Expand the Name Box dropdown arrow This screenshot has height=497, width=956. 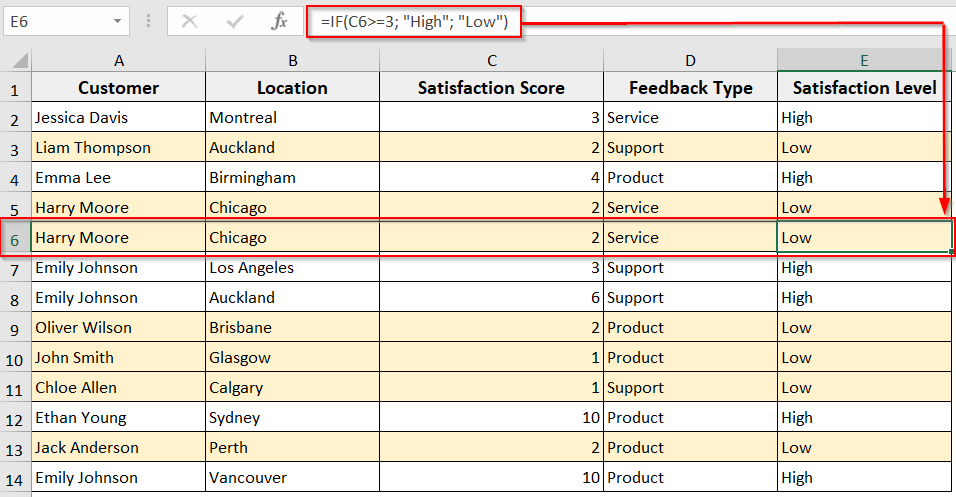tap(119, 21)
